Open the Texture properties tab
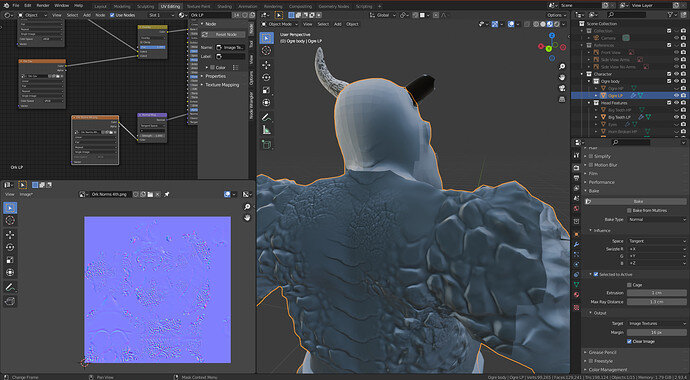 pyautogui.click(x=576, y=308)
